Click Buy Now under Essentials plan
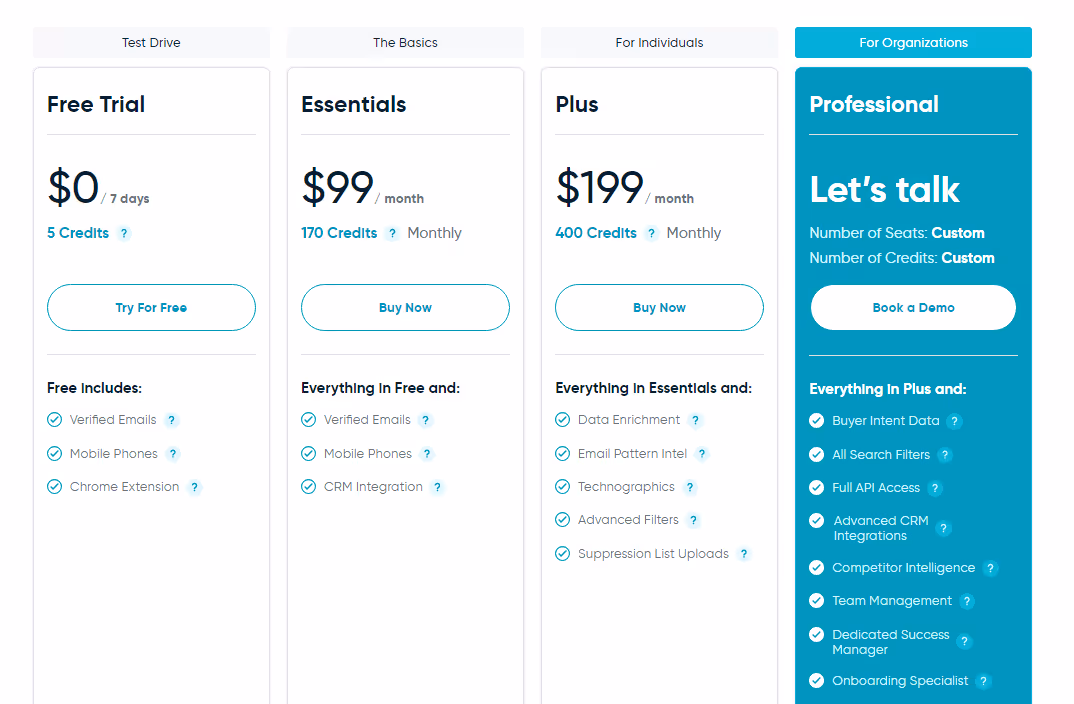Viewport: 1074px width, 704px height. coord(405,307)
